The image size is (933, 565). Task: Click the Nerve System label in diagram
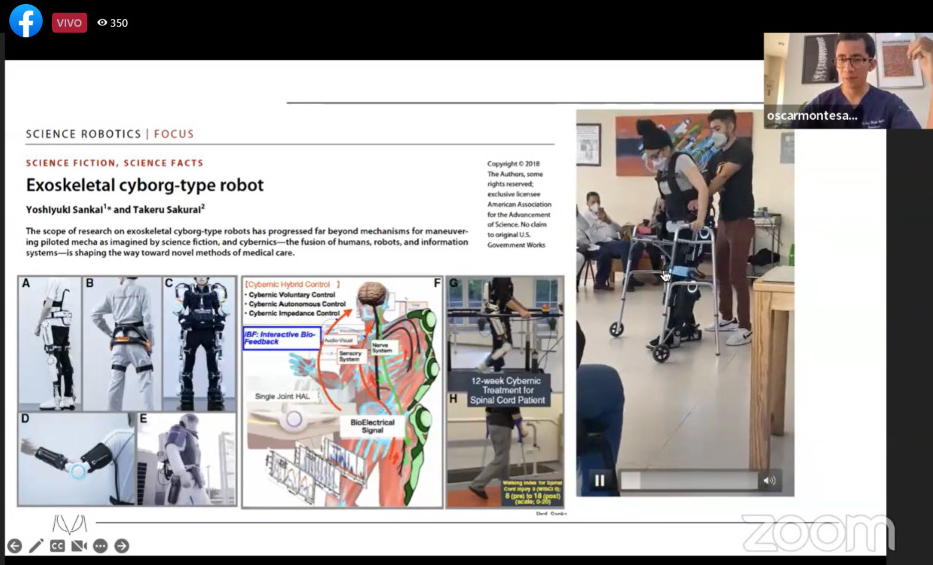[x=382, y=348]
